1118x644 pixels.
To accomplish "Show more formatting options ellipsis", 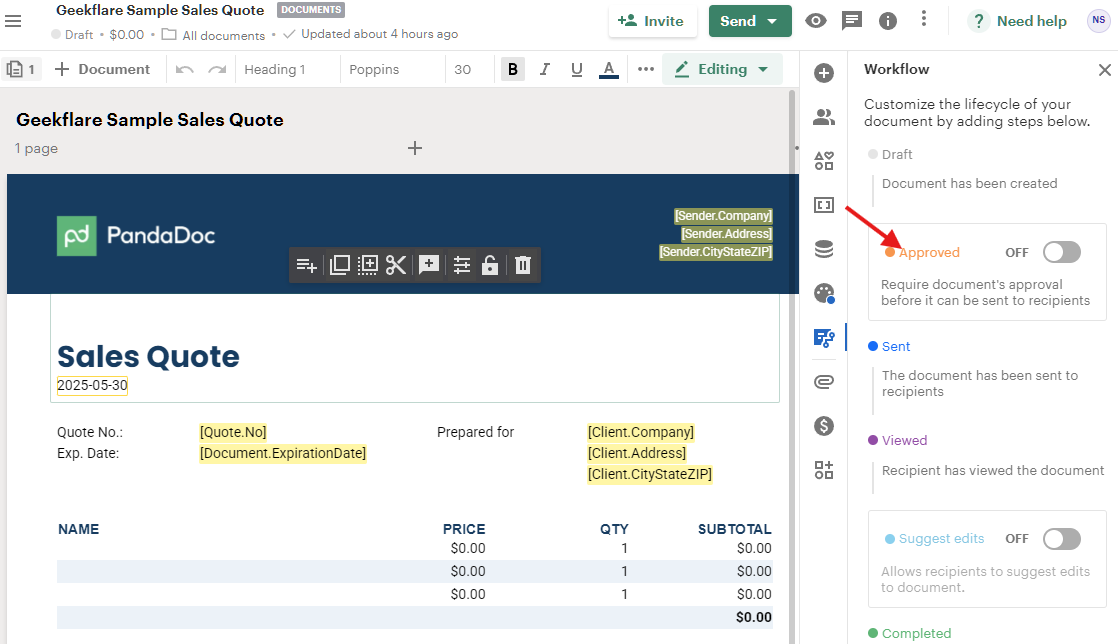I will click(x=645, y=69).
